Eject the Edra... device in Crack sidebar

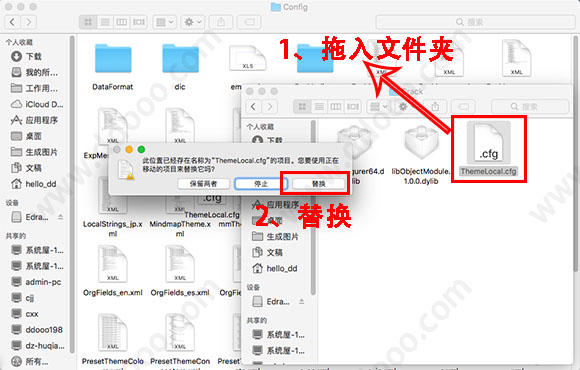coord(302,302)
